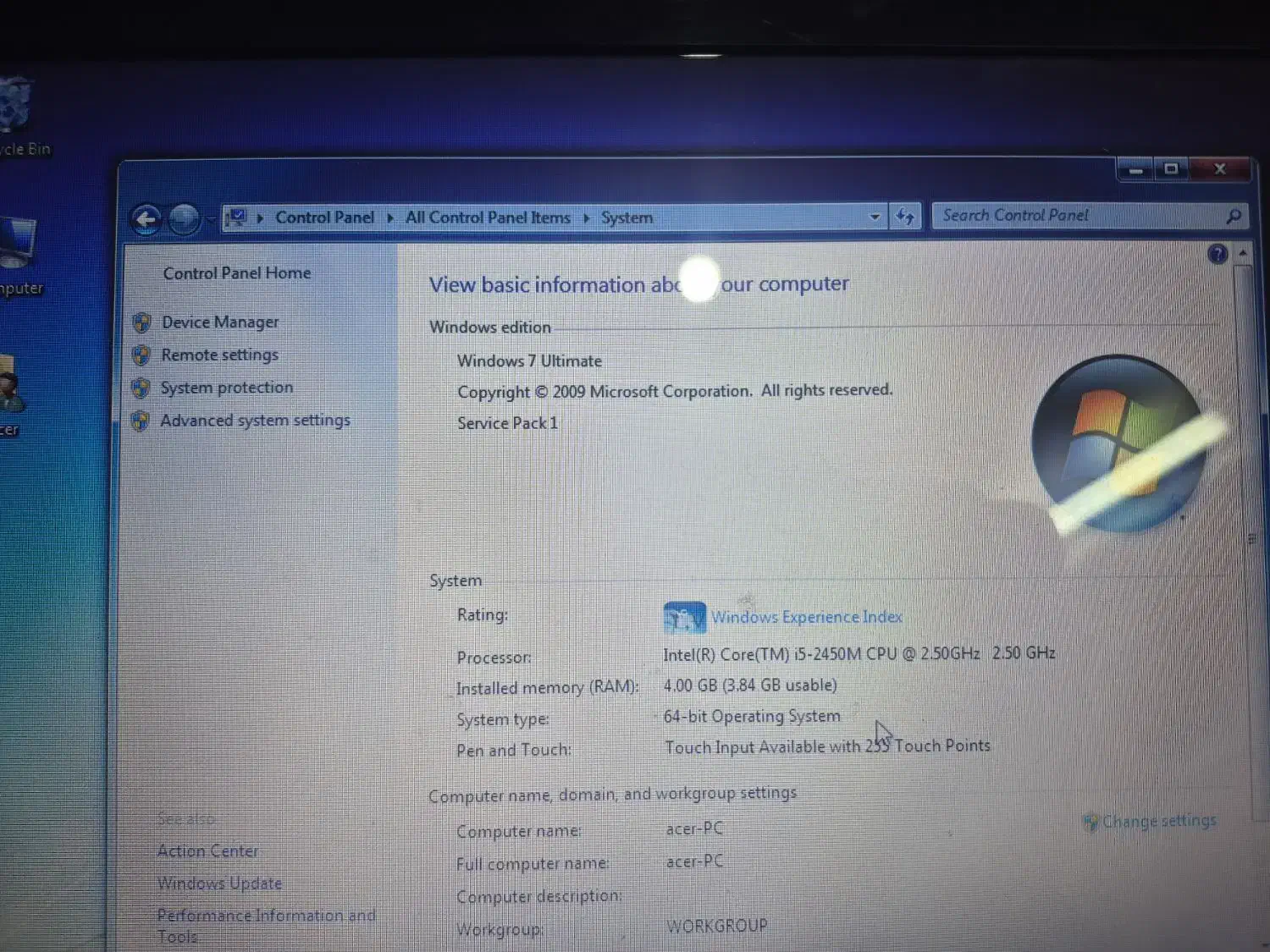Expand the arrow after Control Panel breadcrumb
The image size is (1270, 952).
coord(389,218)
